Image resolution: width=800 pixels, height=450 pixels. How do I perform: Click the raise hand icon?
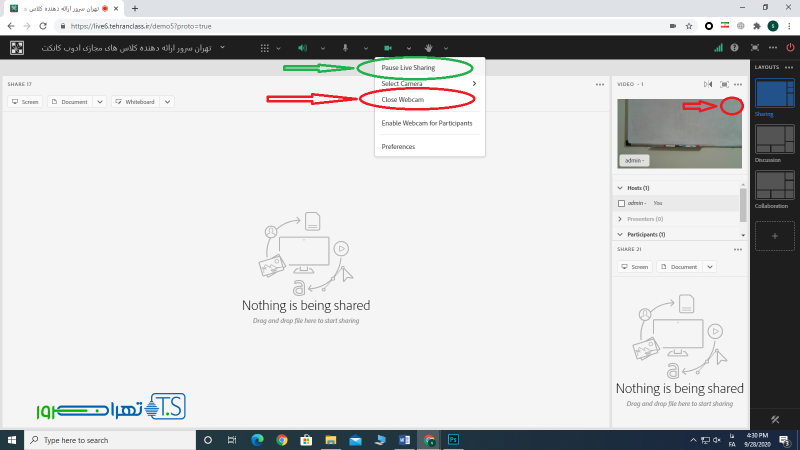pos(429,47)
